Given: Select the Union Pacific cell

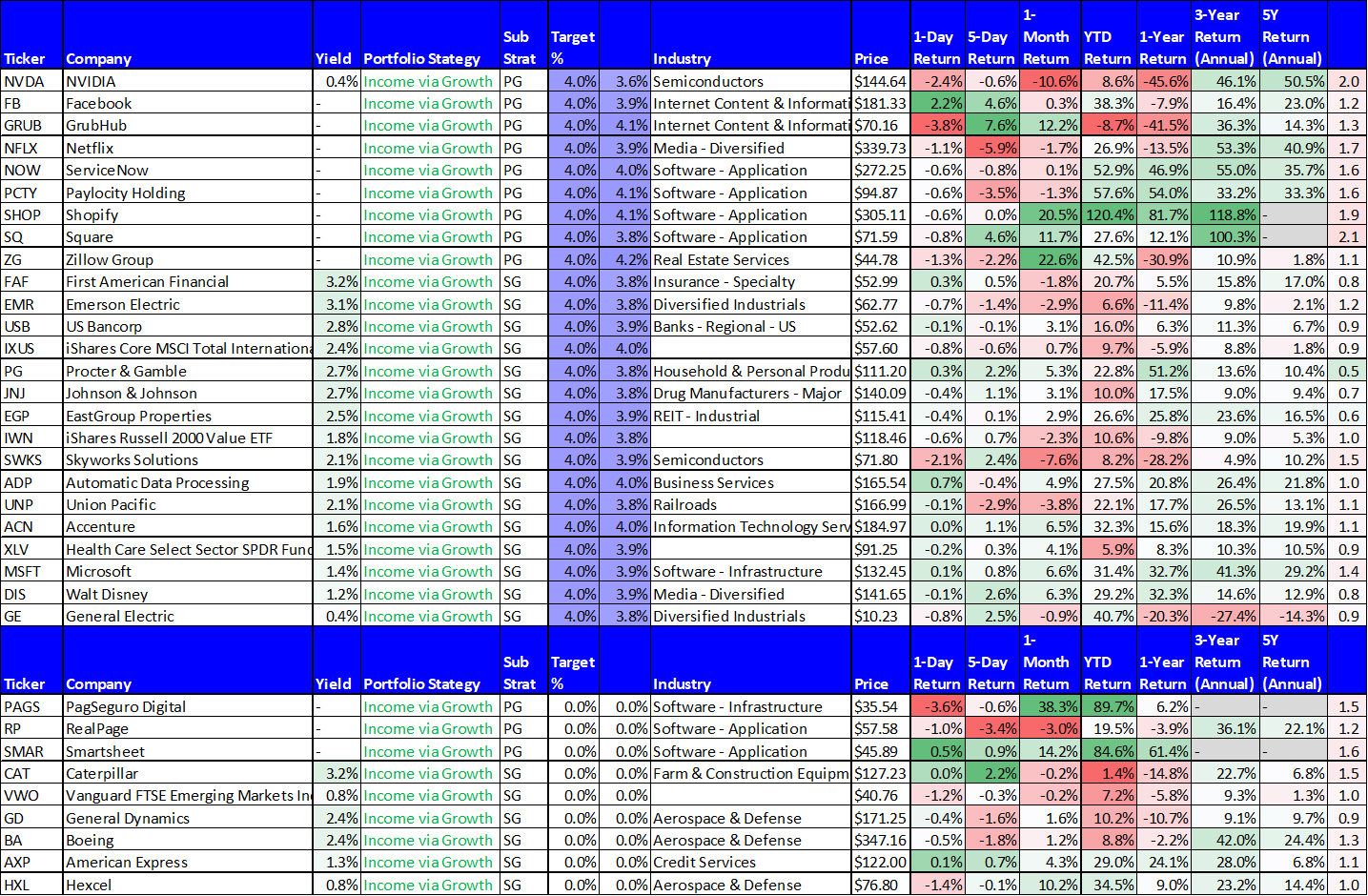Looking at the screenshot, I should pyautogui.click(x=188, y=504).
